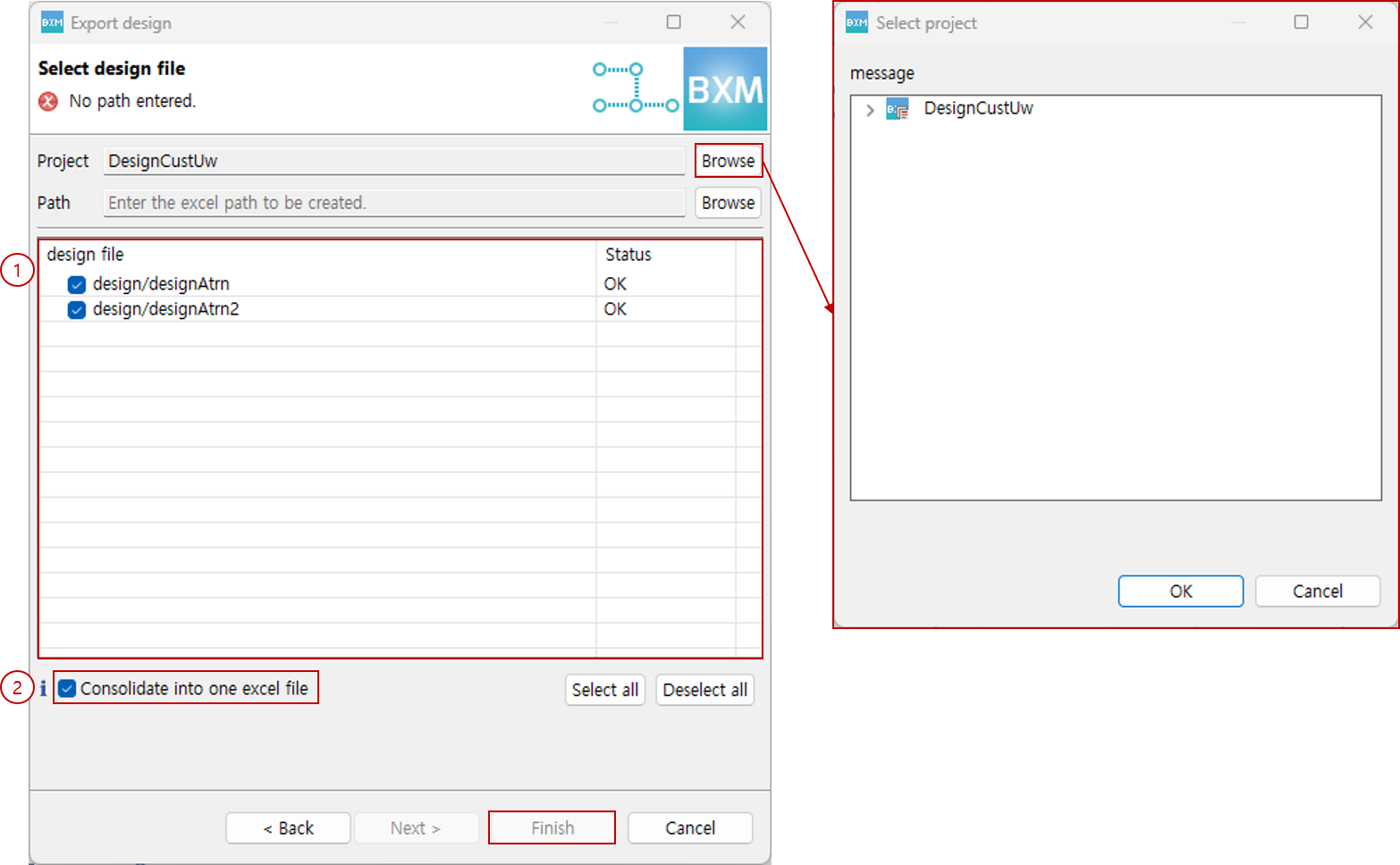Click the blue info icon beside Consolidate

(x=42, y=688)
